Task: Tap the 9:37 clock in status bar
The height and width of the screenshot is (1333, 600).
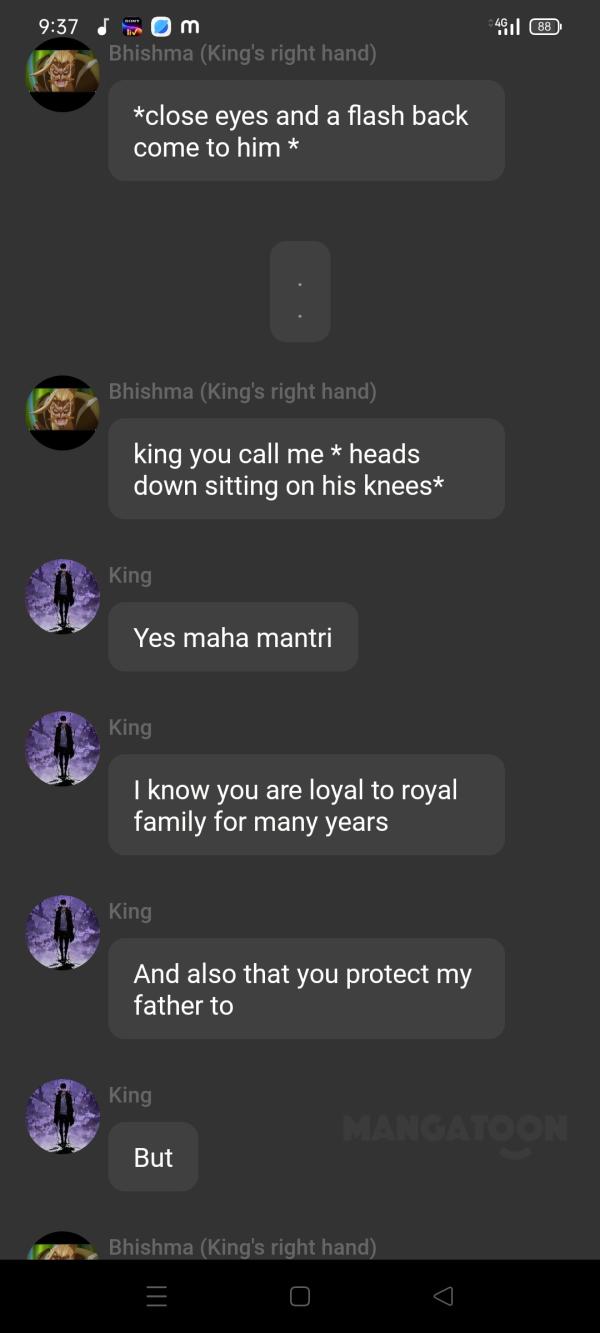Action: 58,27
